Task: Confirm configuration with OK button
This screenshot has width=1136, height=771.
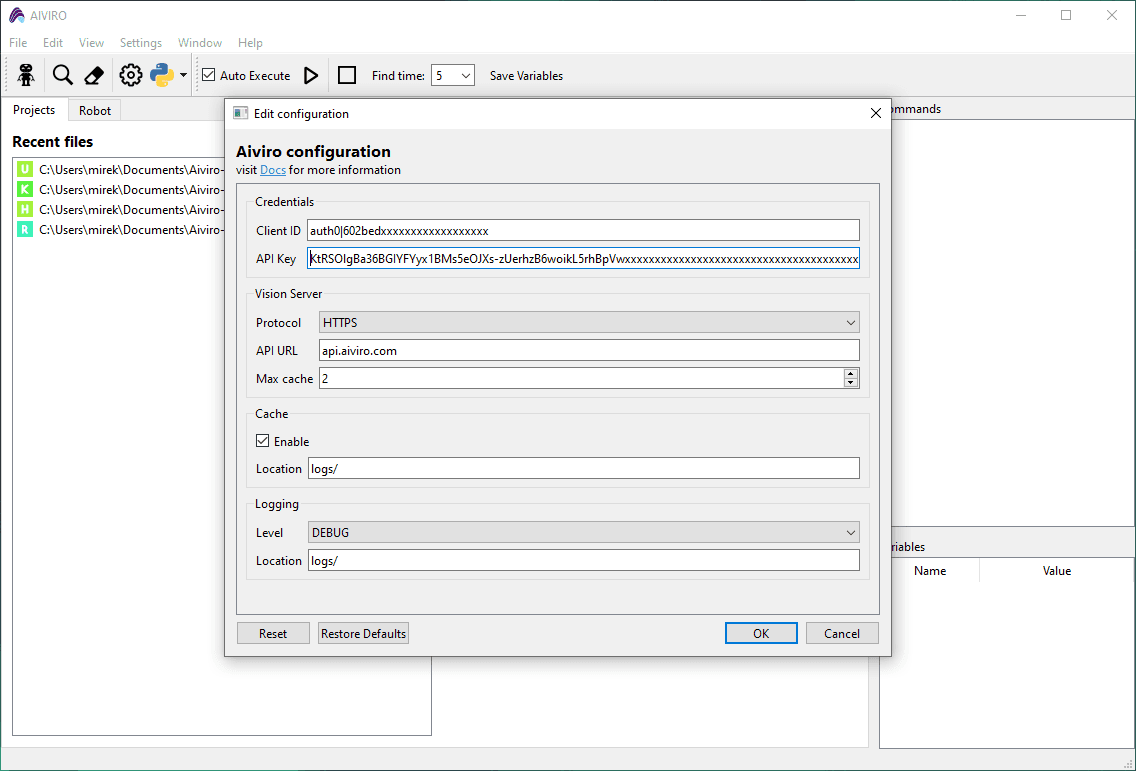Action: 761,633
